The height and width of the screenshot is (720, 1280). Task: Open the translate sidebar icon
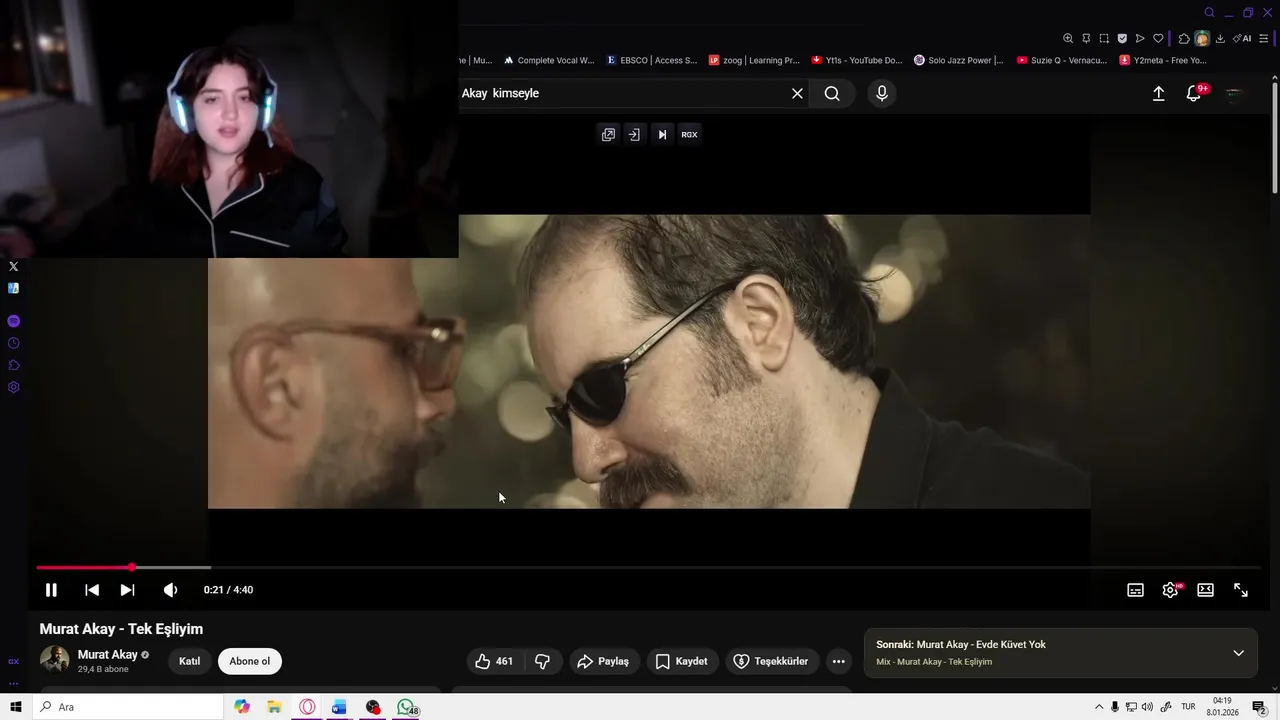click(x=13, y=288)
